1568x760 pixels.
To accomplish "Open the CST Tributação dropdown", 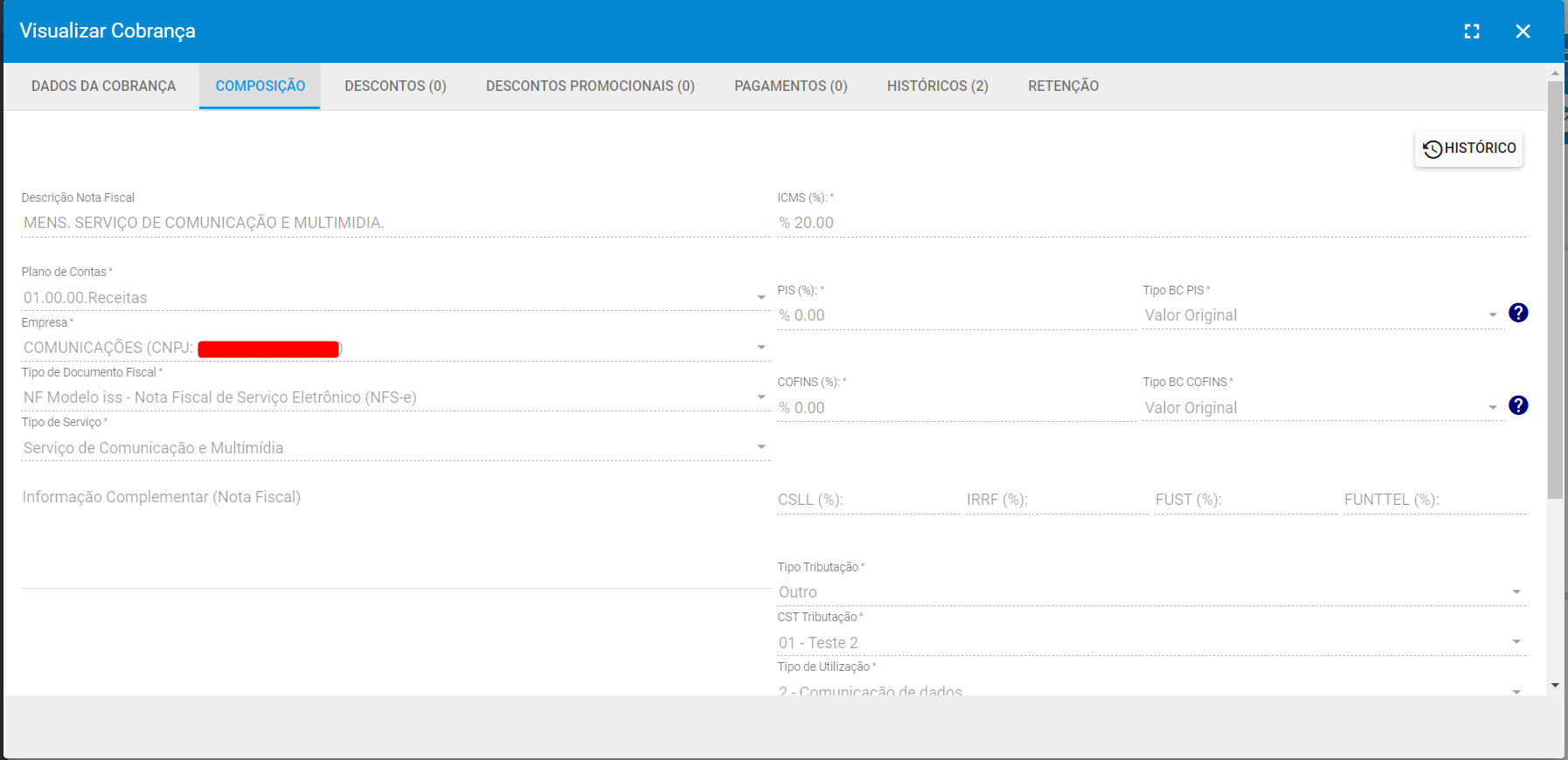I will [x=1152, y=643].
